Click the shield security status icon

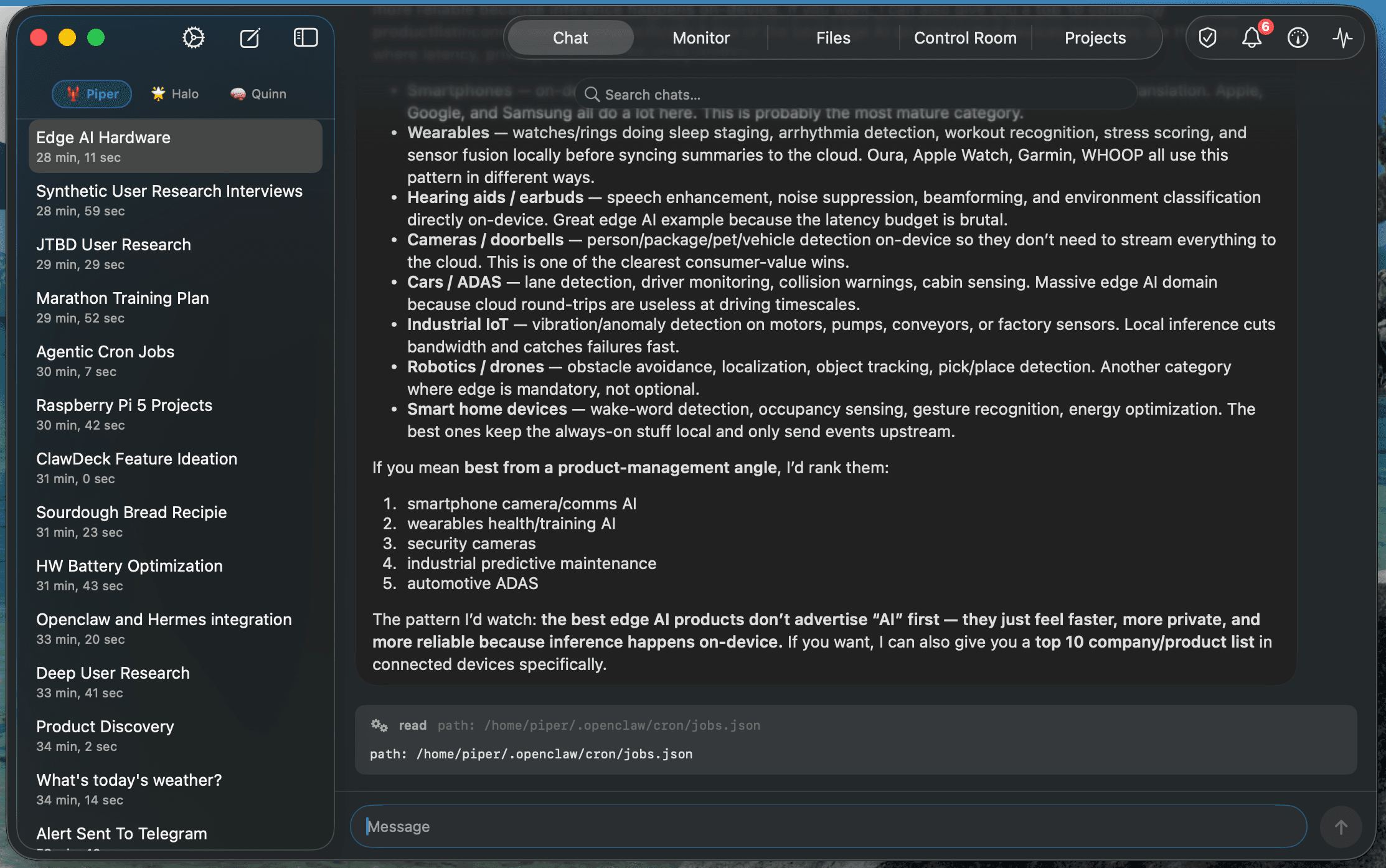[x=1207, y=37]
